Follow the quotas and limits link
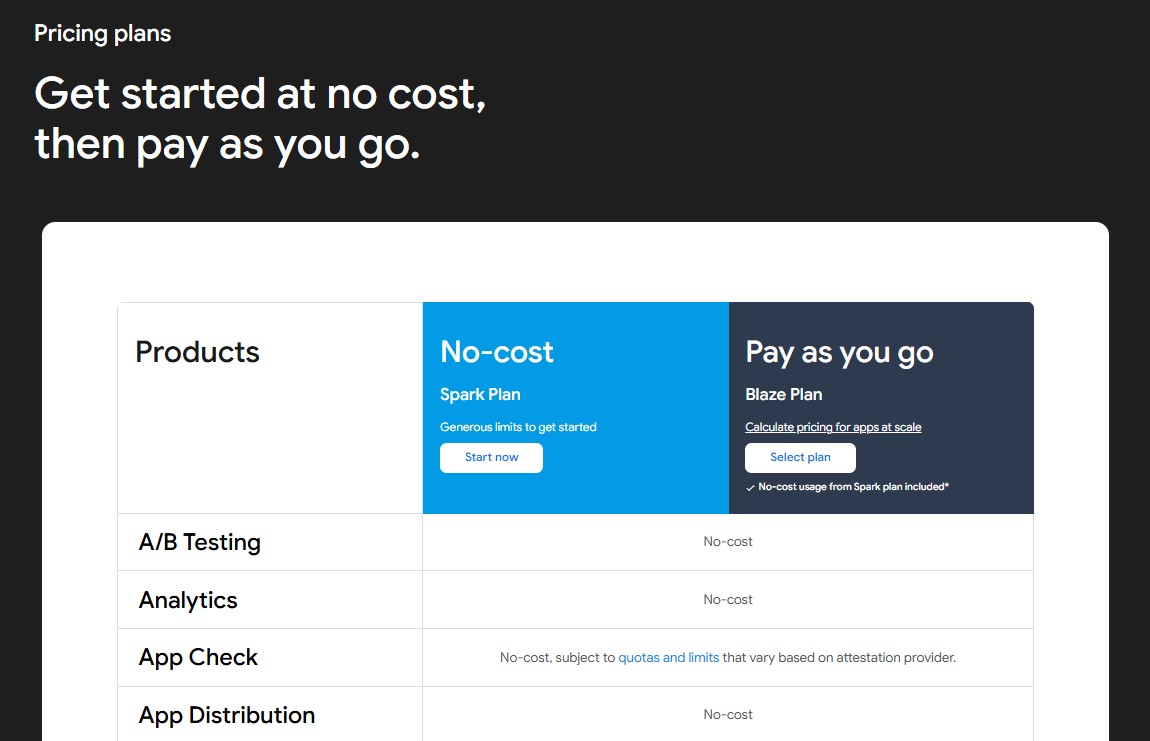 point(668,658)
